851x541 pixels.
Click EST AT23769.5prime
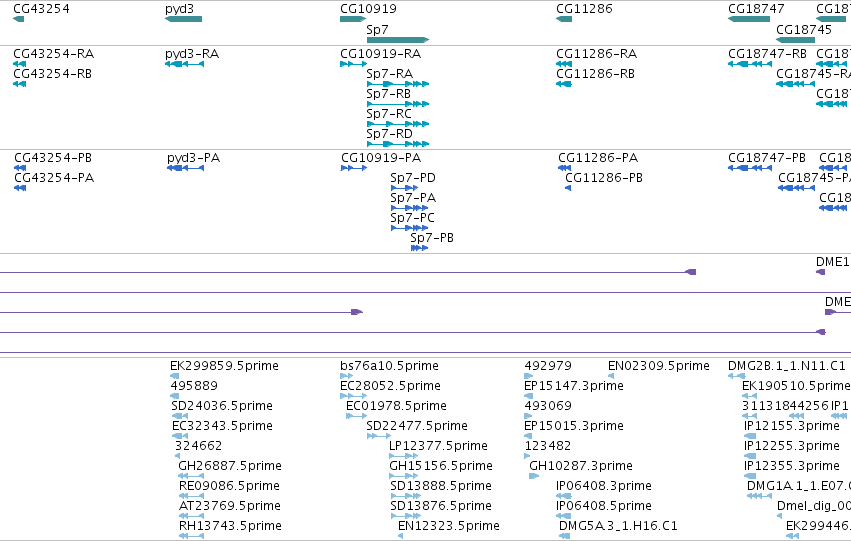pos(230,506)
